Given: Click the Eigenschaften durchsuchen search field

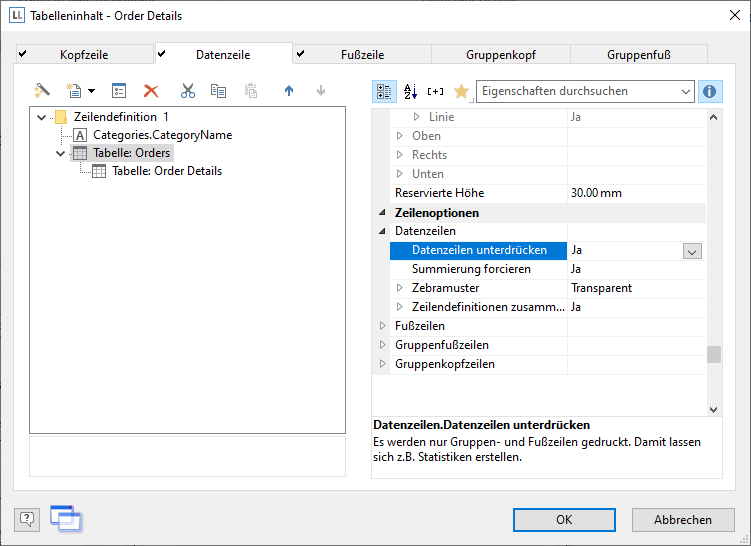Looking at the screenshot, I should pos(576,92).
